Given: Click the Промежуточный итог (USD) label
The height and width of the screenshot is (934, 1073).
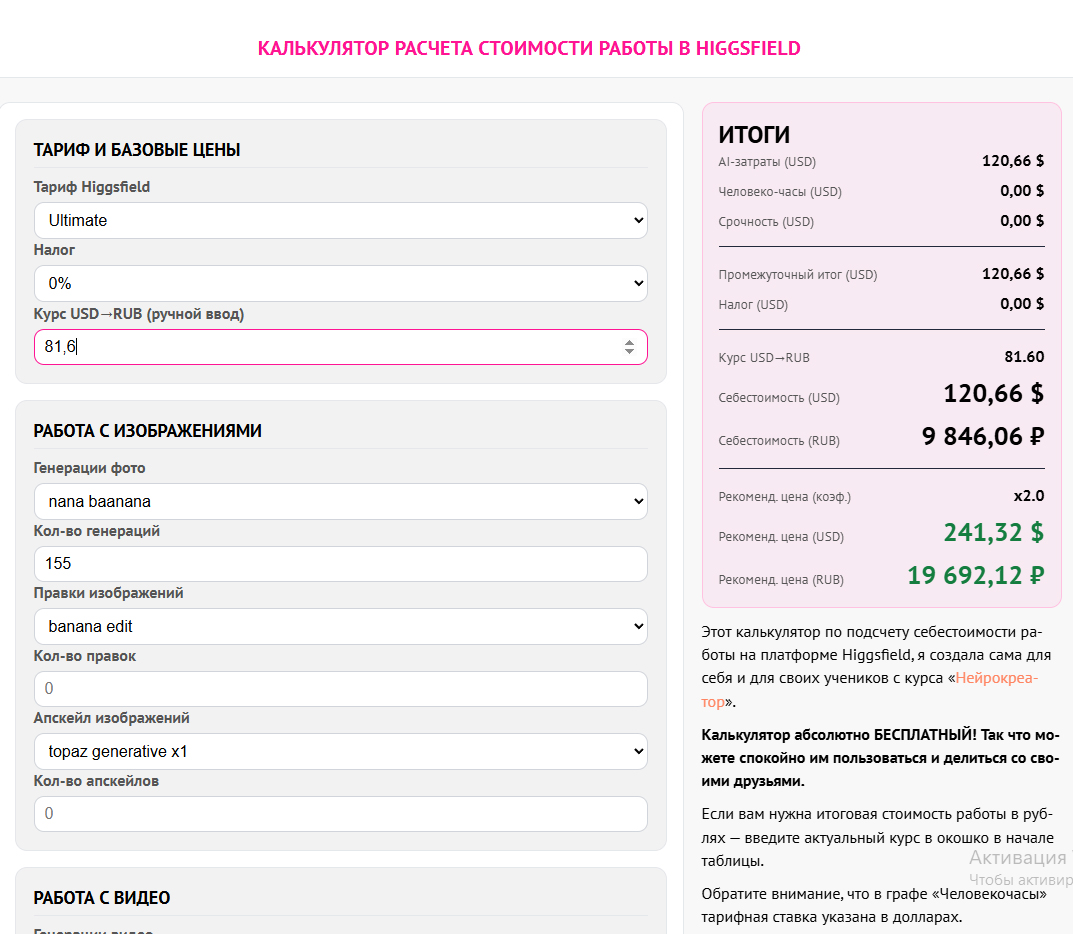Looking at the screenshot, I should [798, 275].
